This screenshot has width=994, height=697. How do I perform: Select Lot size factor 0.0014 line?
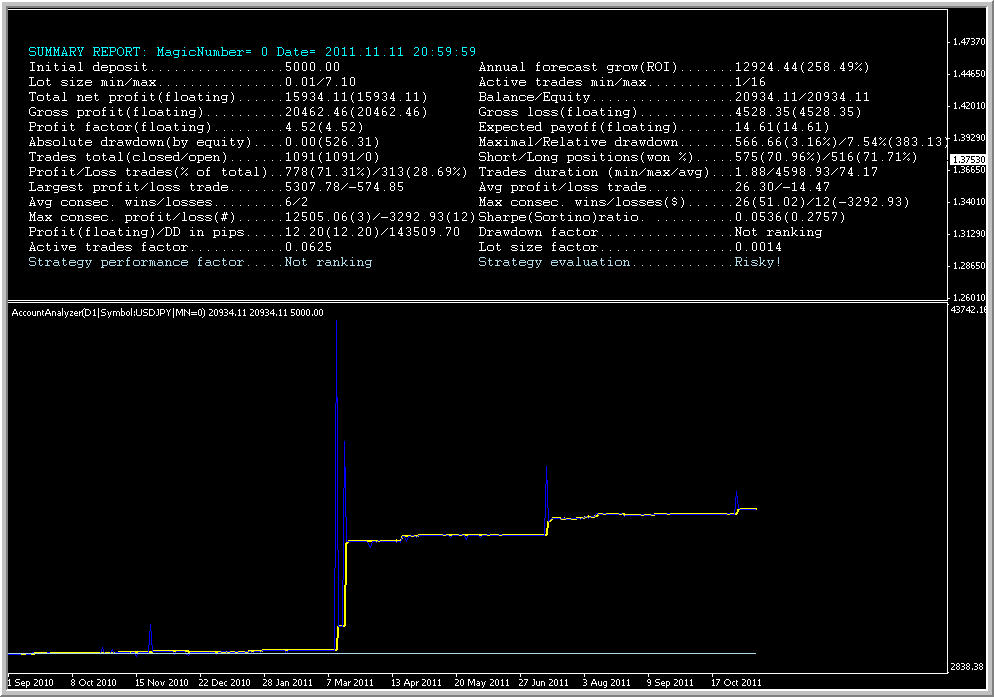(630, 247)
